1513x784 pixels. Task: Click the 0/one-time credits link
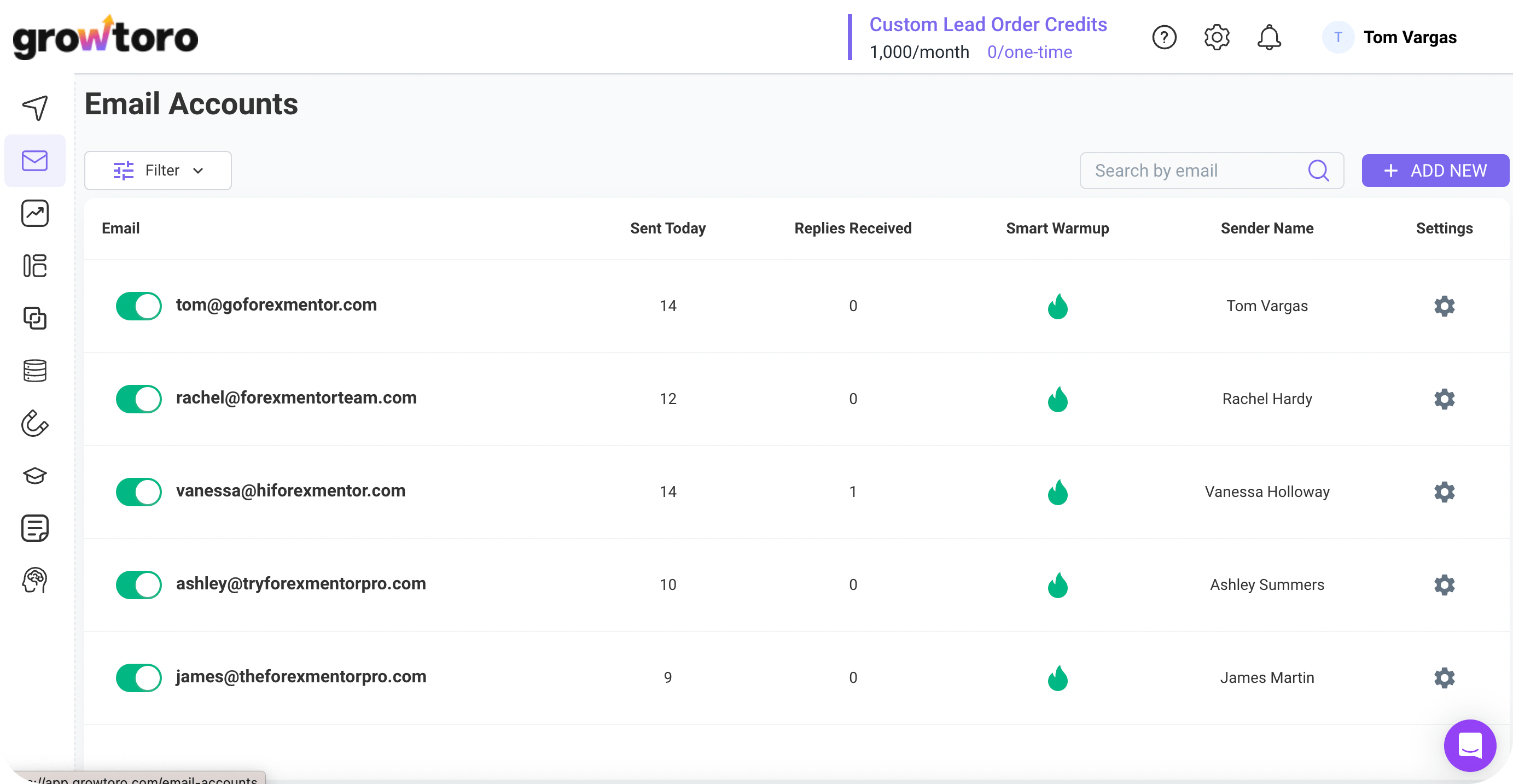[1029, 52]
